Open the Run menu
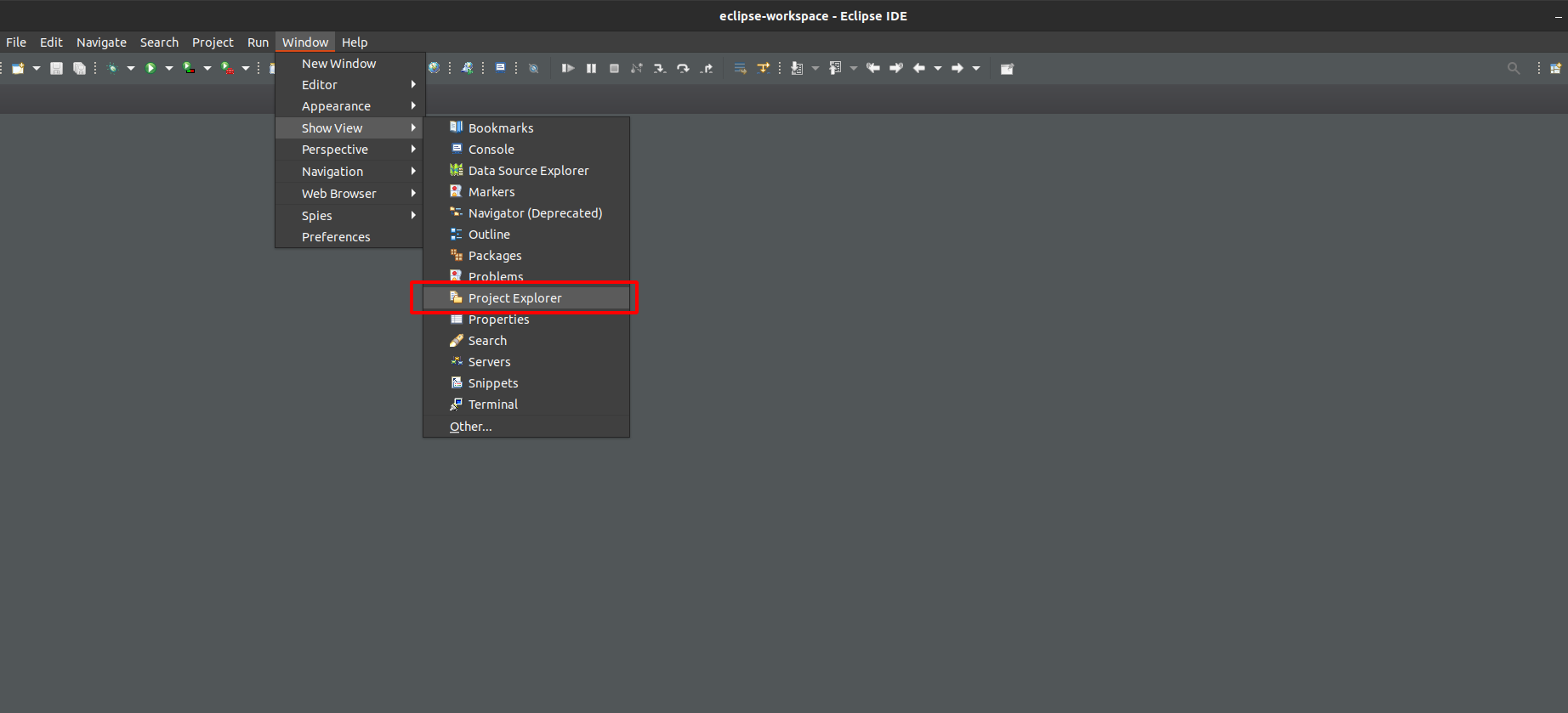 tap(258, 42)
